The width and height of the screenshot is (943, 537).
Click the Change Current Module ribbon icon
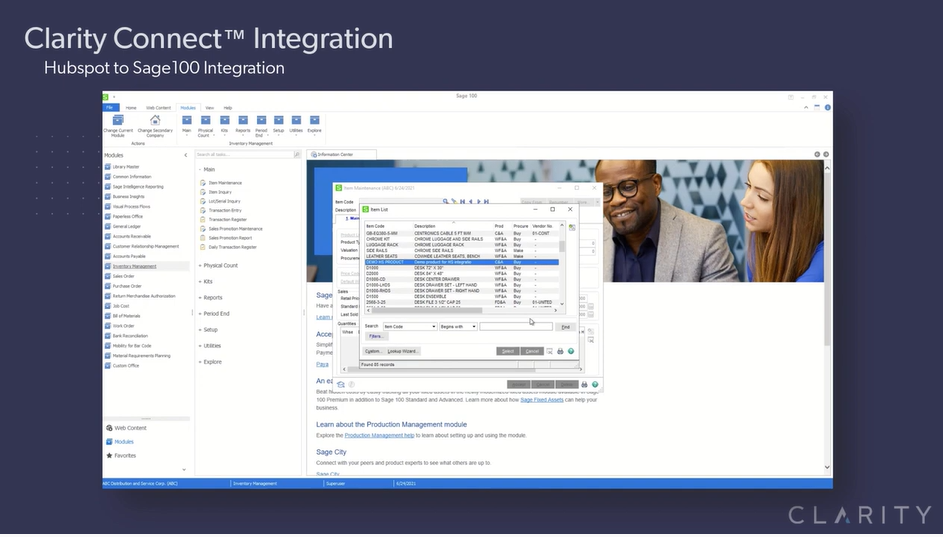(x=118, y=126)
